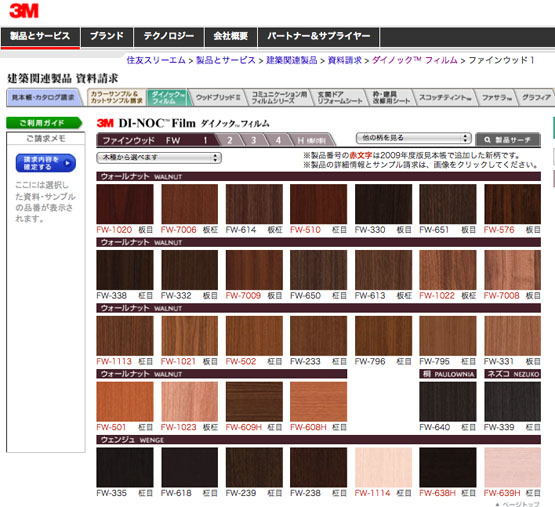Select カラーサンプル&カットサンプル請求 tab
555x507 pixels.
pyautogui.click(x=116, y=97)
